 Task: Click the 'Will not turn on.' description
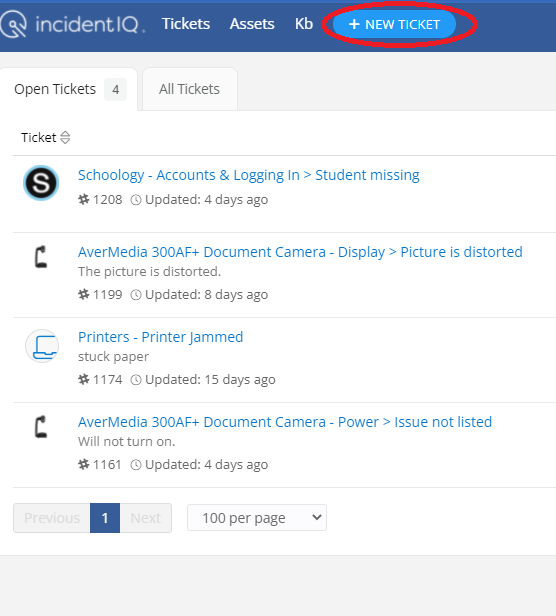pos(127,442)
